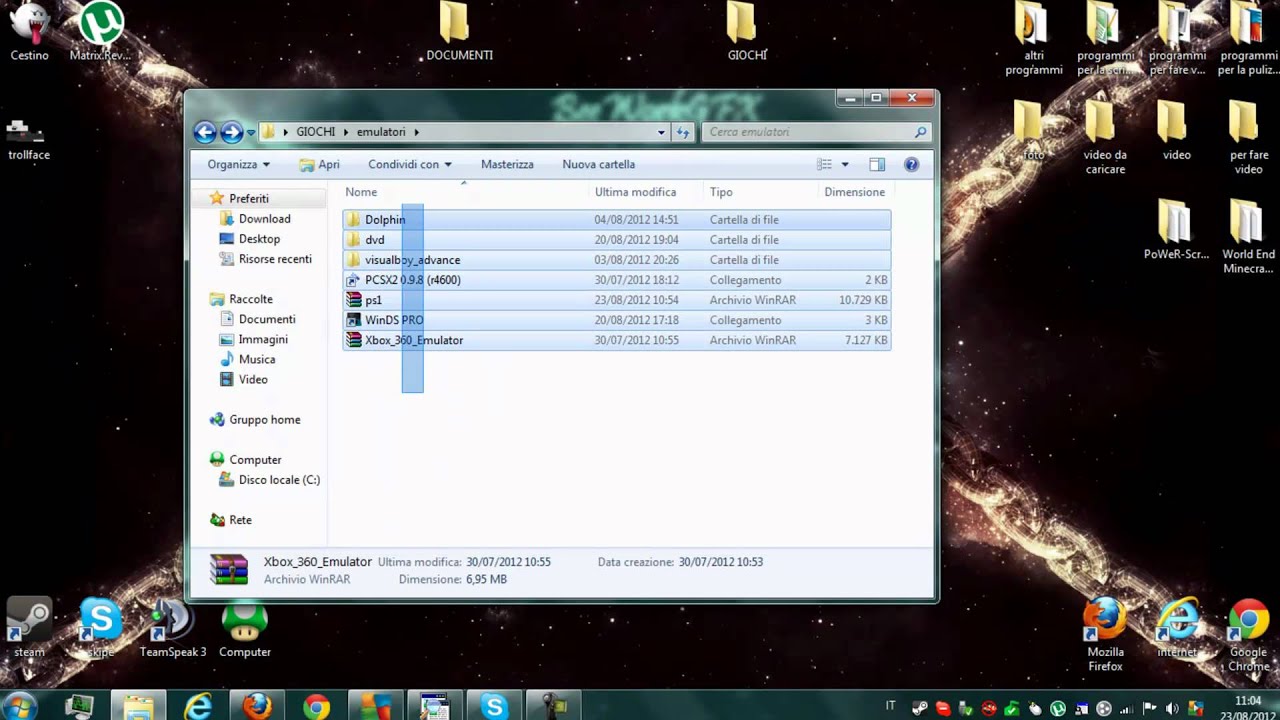The height and width of the screenshot is (720, 1280).
Task: Select the TeamSpeak 3 desktop shortcut
Action: 173,628
